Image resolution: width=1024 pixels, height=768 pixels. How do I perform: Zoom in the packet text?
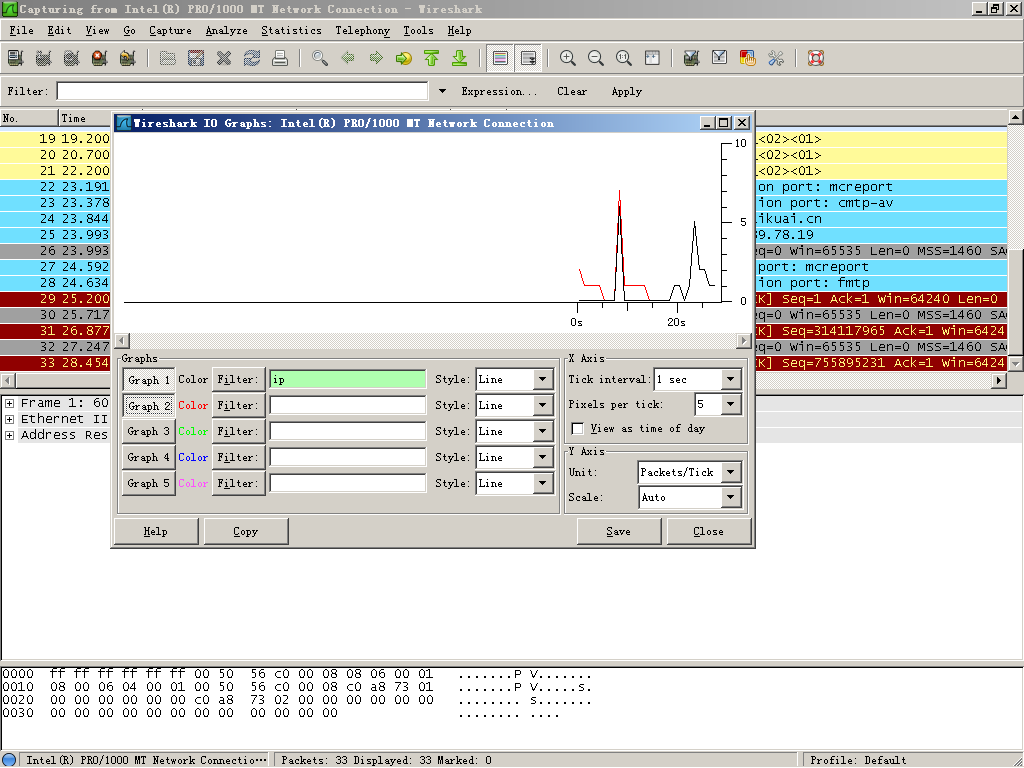[568, 58]
